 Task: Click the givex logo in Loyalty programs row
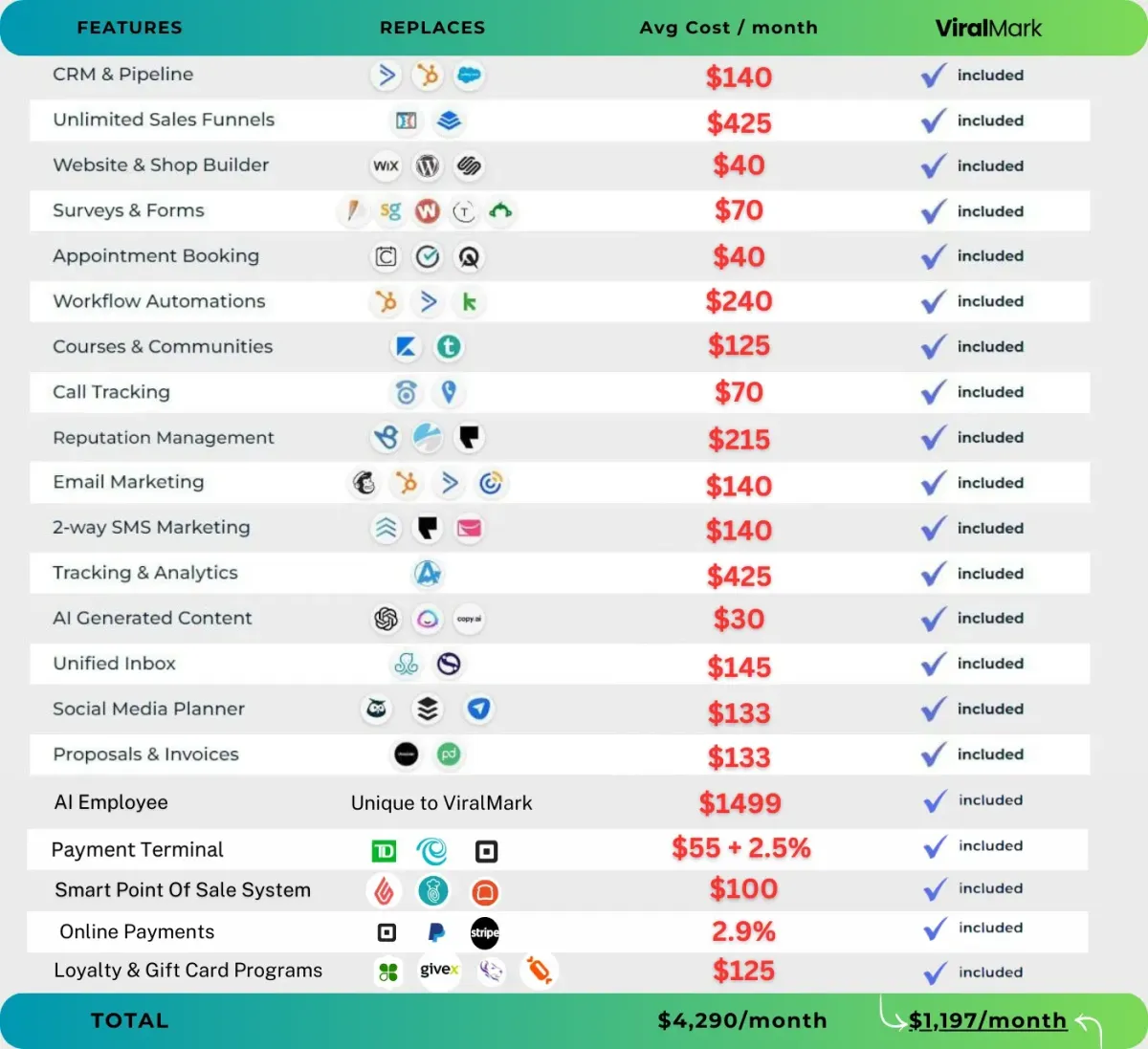pyautogui.click(x=439, y=971)
